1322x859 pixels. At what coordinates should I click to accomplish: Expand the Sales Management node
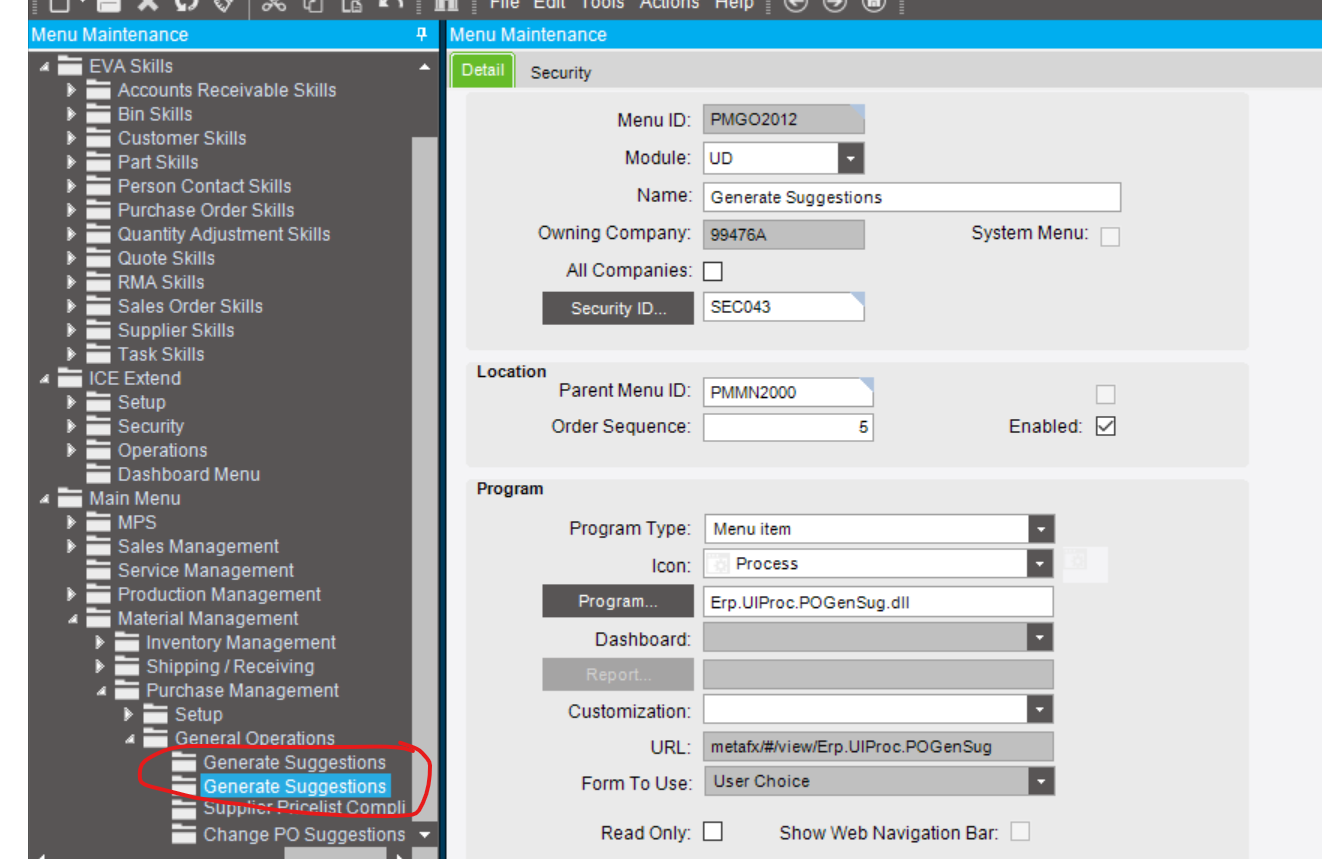click(71, 546)
